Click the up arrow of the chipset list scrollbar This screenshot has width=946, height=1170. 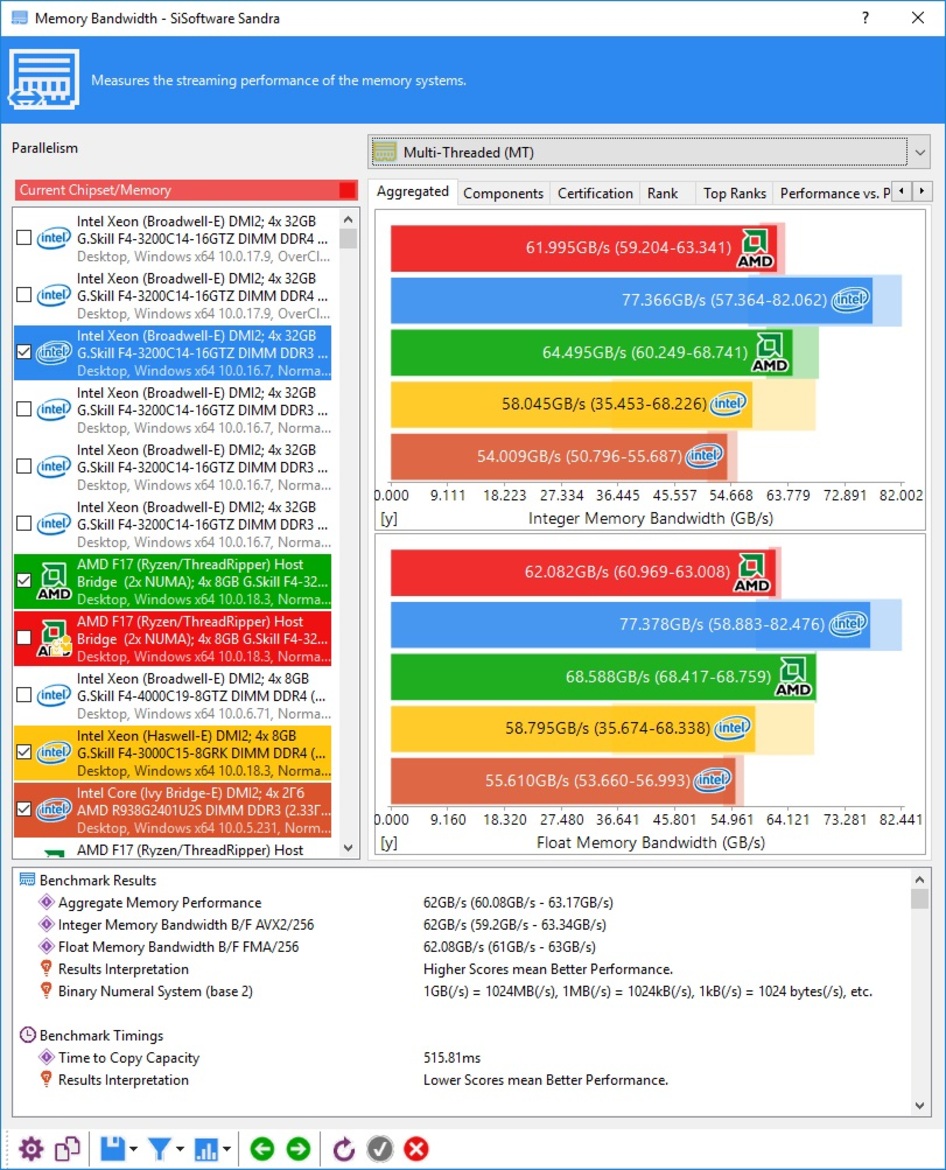pos(348,220)
